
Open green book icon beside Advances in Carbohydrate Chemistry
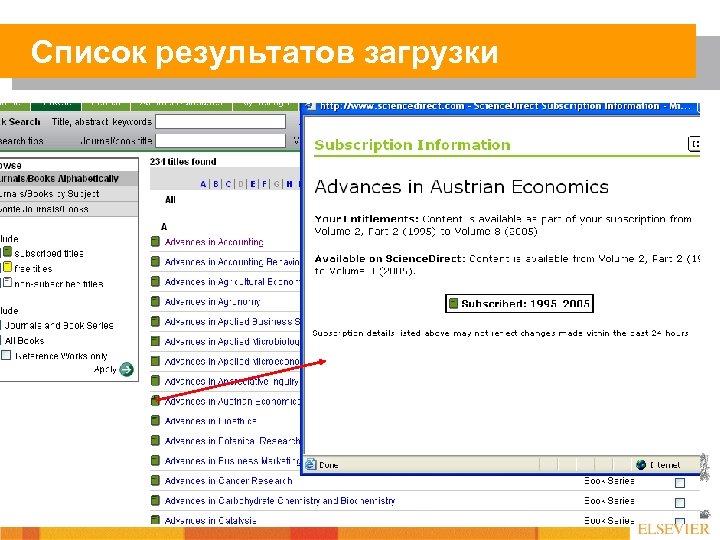coord(155,500)
